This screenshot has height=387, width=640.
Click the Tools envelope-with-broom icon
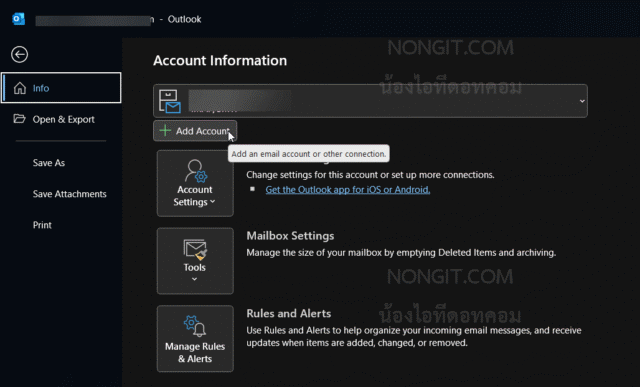point(195,249)
